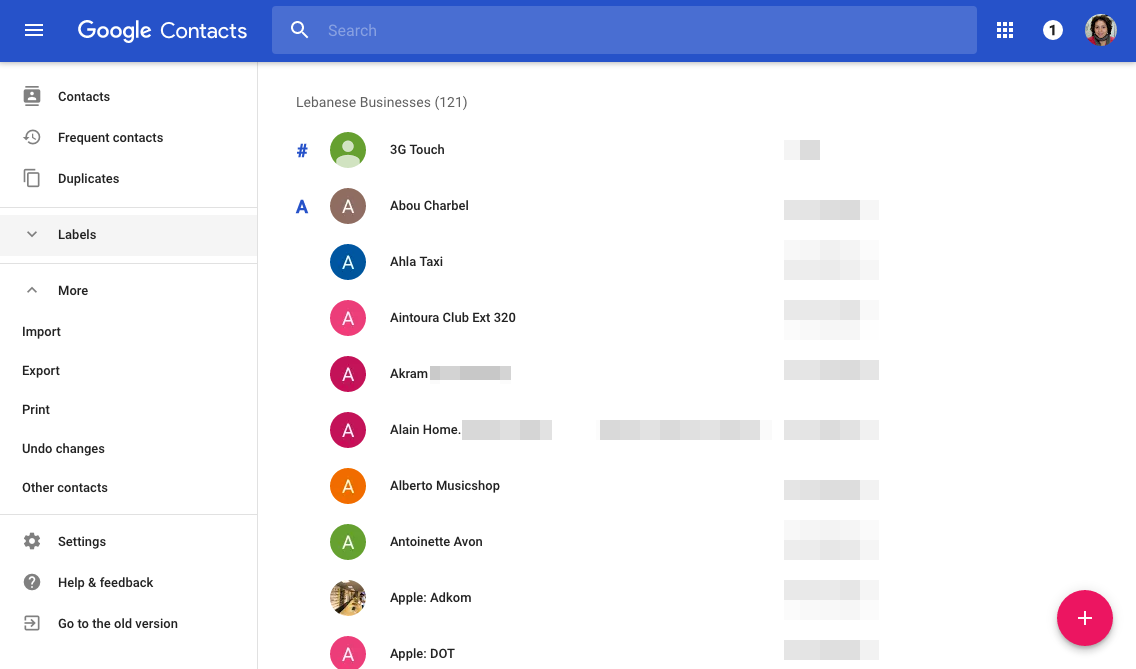1136x669 pixels.
Task: Choose Print in the sidebar
Action: click(x=36, y=409)
